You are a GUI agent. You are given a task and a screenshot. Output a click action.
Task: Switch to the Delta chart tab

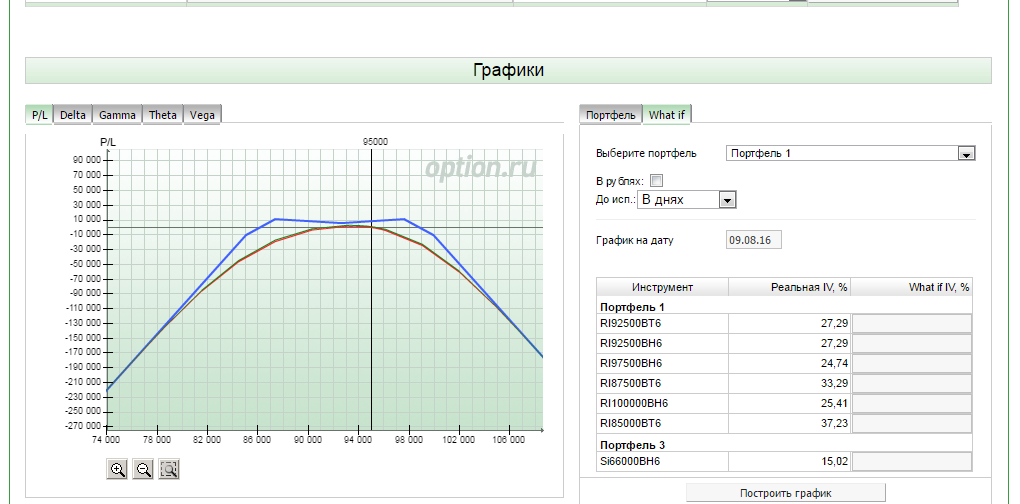pyautogui.click(x=73, y=114)
